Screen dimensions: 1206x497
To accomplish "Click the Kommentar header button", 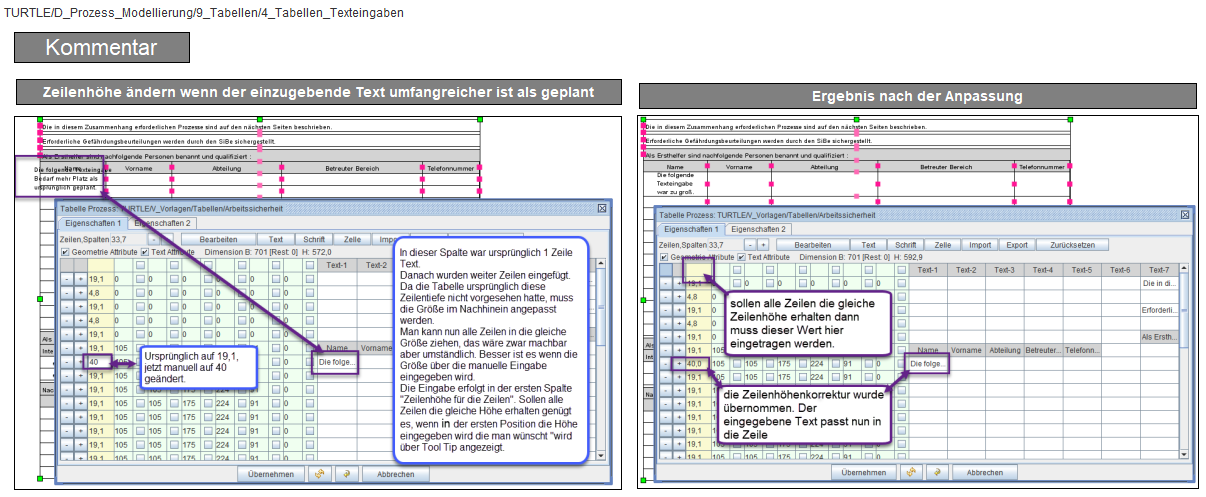I will tap(101, 47).
